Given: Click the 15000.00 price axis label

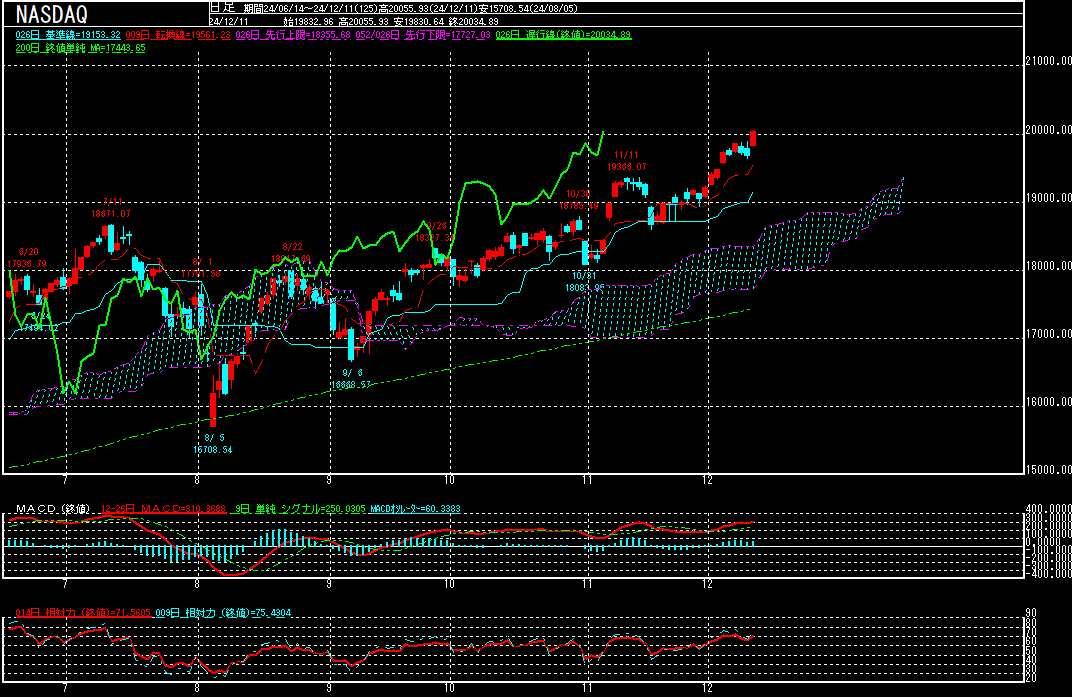Looking at the screenshot, I should [x=1049, y=470].
